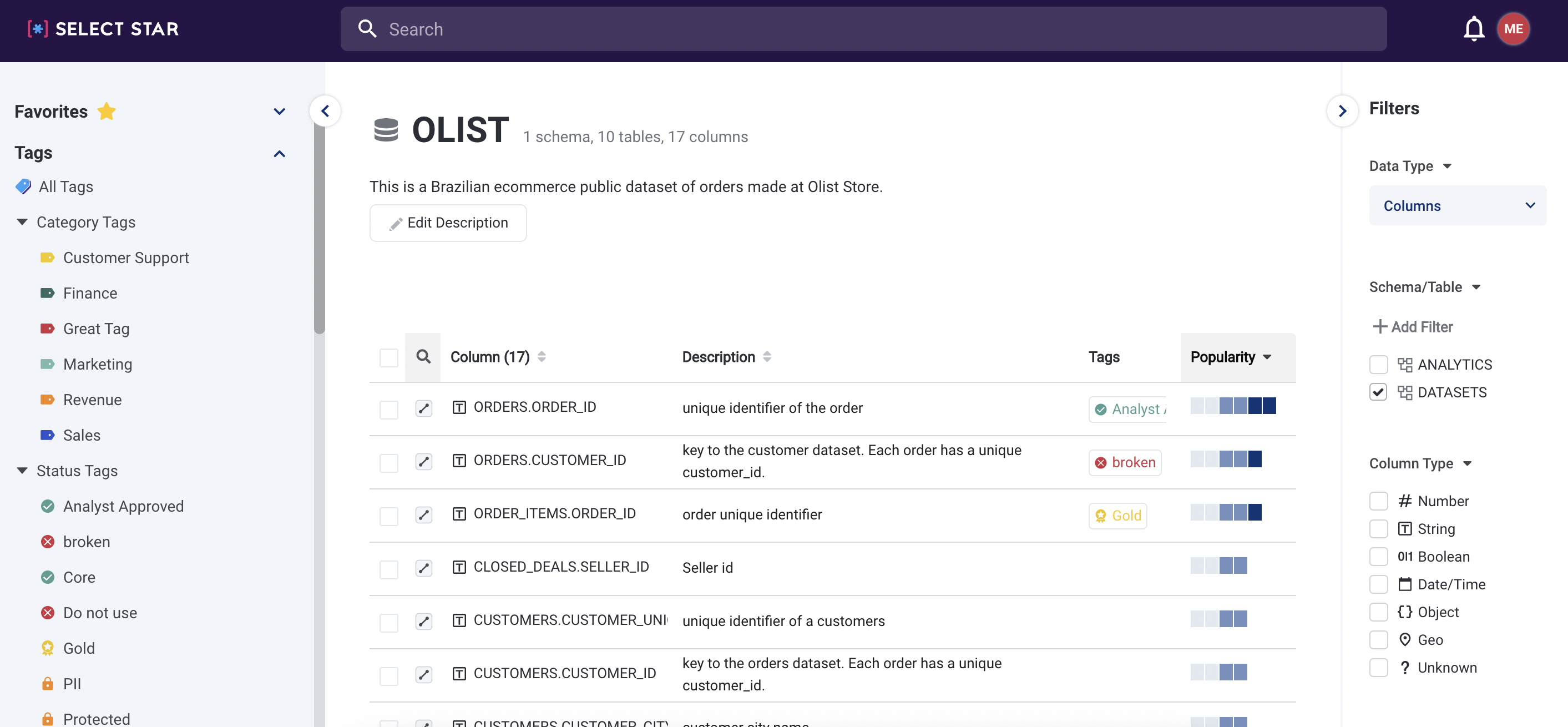Screen dimensions: 1568x727
Task: Open the Columns data type dropdown
Action: [1456, 206]
